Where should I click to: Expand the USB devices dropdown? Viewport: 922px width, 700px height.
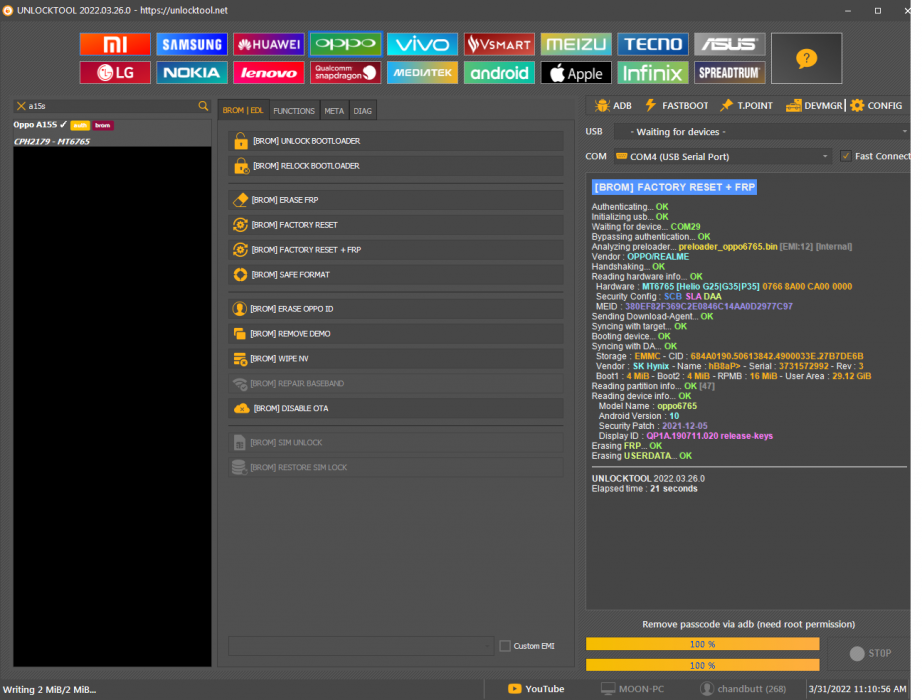(762, 132)
